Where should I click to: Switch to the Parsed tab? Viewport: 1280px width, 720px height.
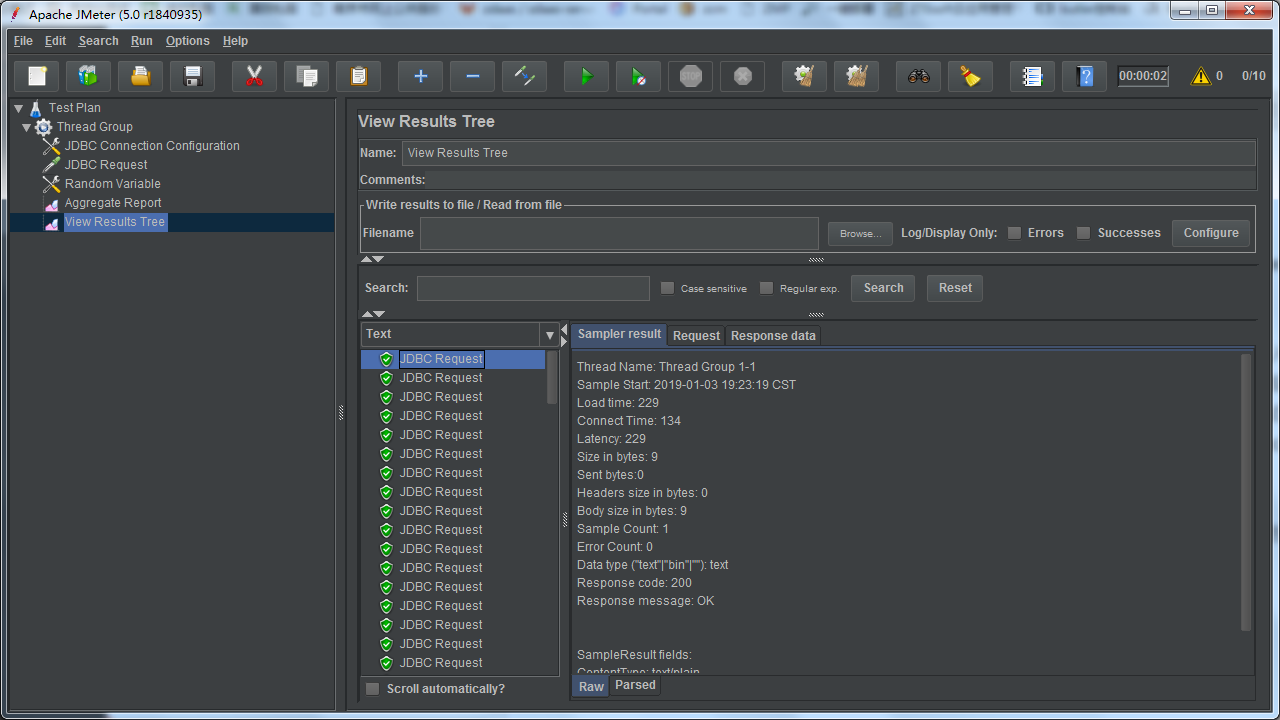(635, 685)
